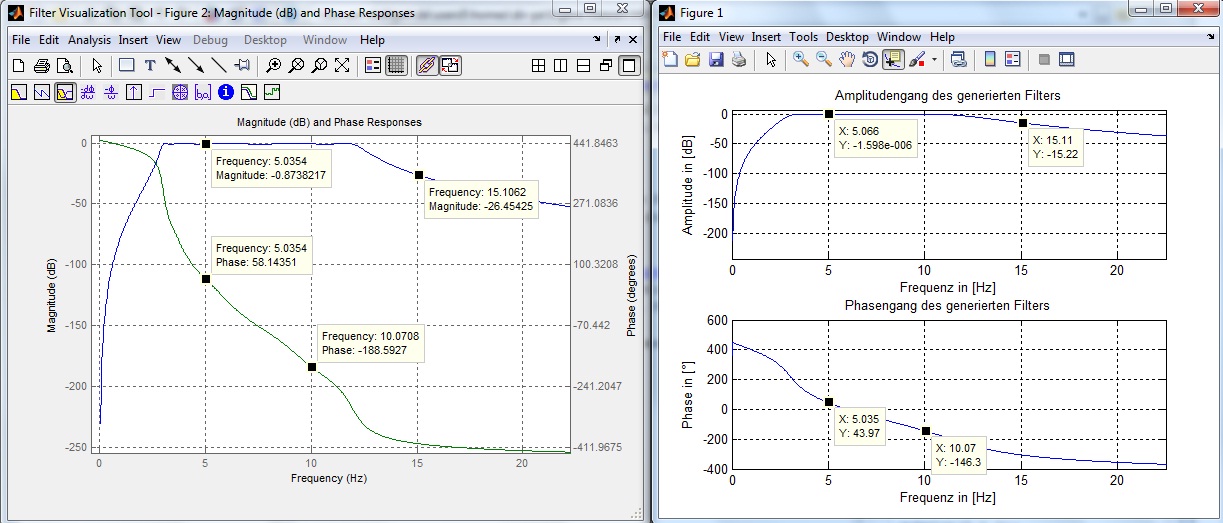
Task: Open Filter Information via blue info icon
Action: point(225,92)
